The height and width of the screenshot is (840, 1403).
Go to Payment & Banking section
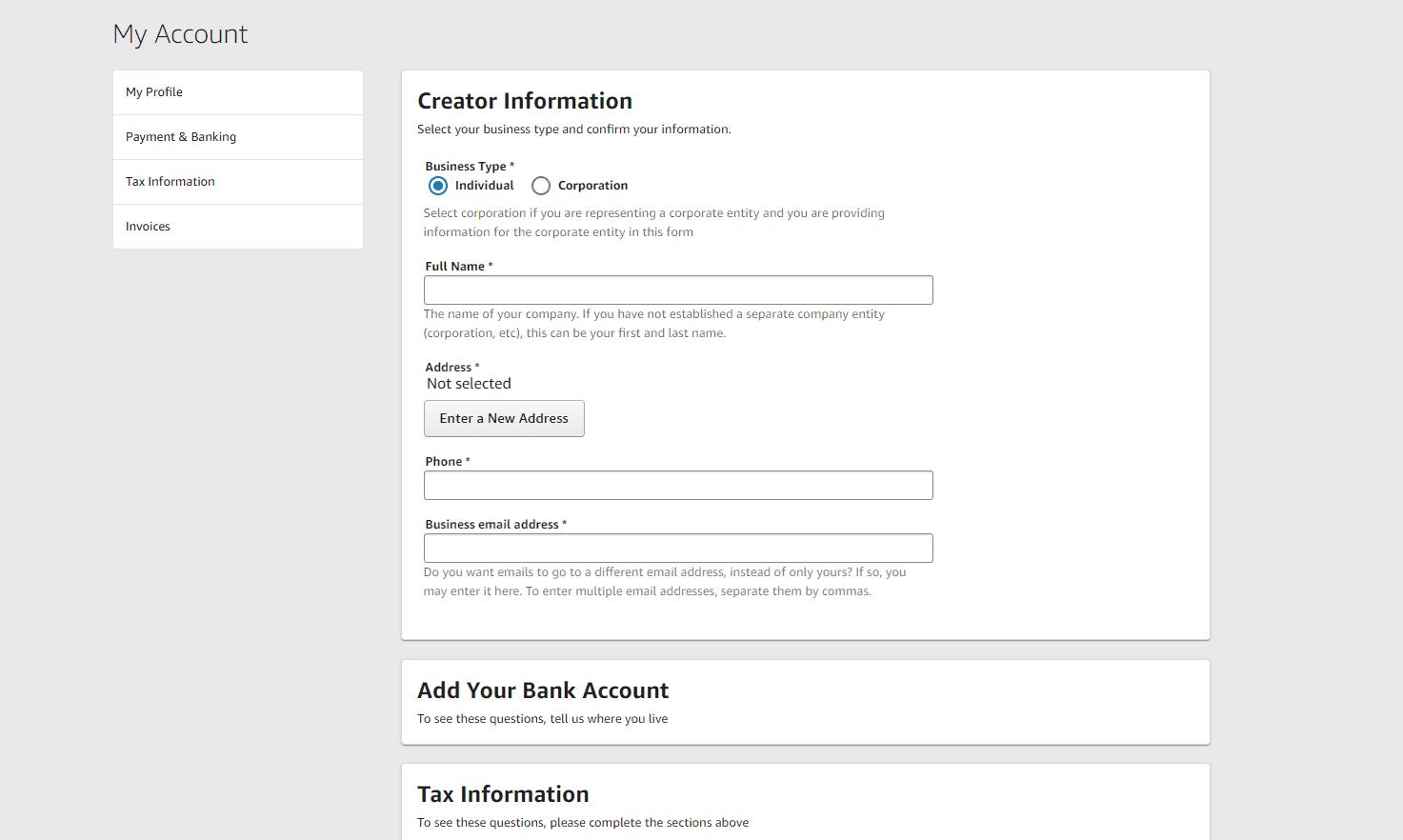[181, 137]
